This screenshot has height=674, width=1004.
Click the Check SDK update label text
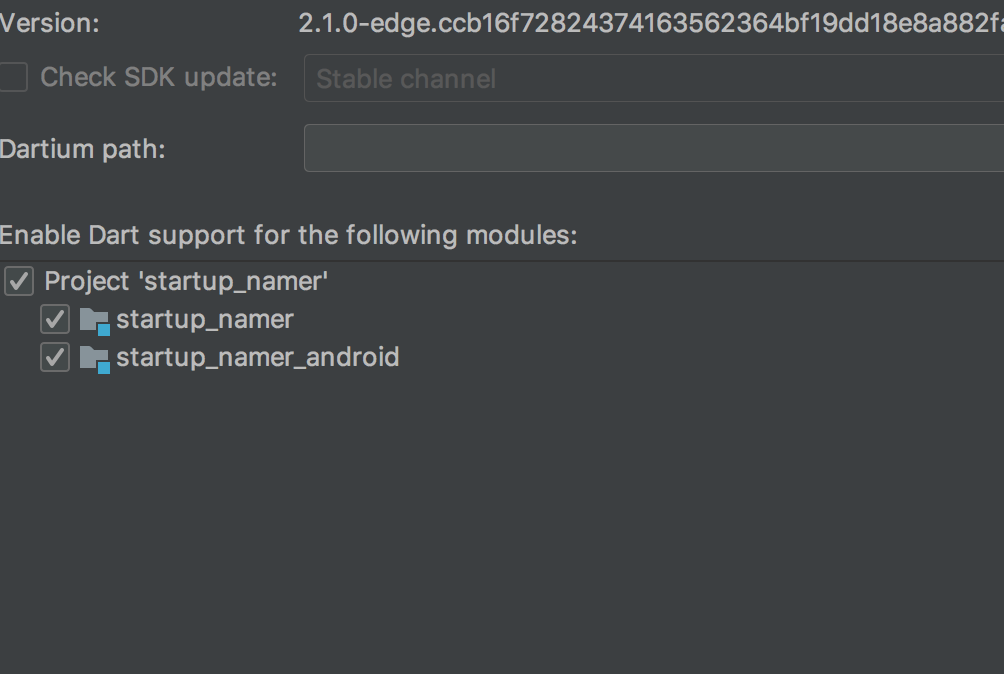coord(157,76)
